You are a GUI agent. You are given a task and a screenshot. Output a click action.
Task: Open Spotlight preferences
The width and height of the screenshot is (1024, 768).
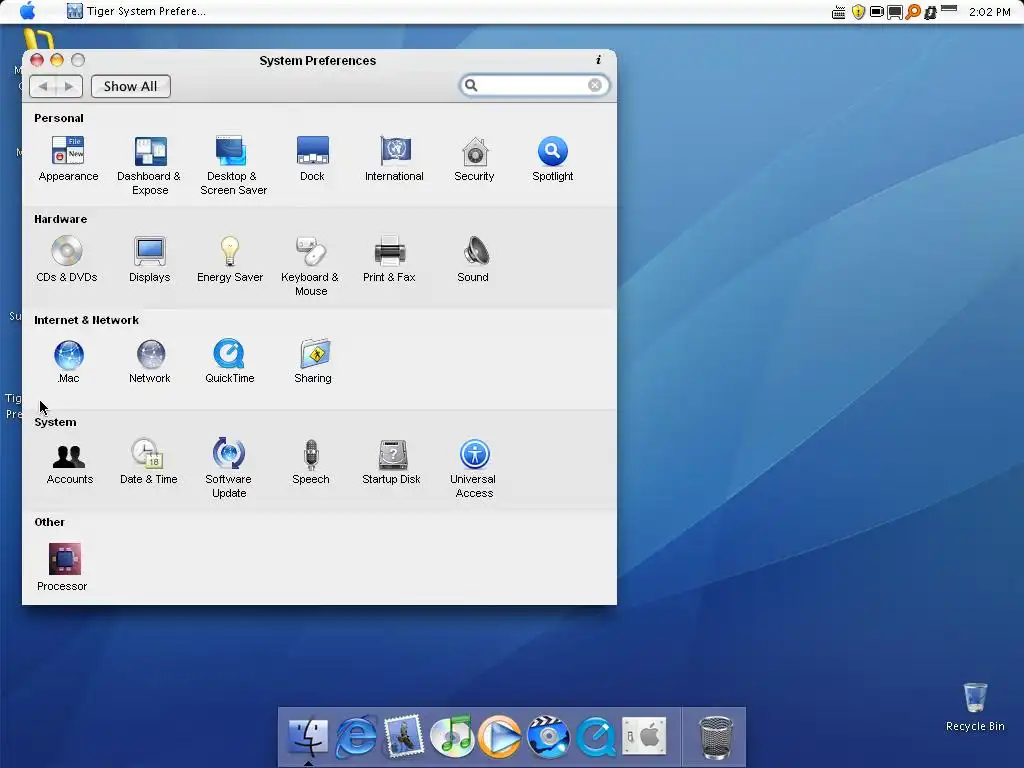(552, 158)
